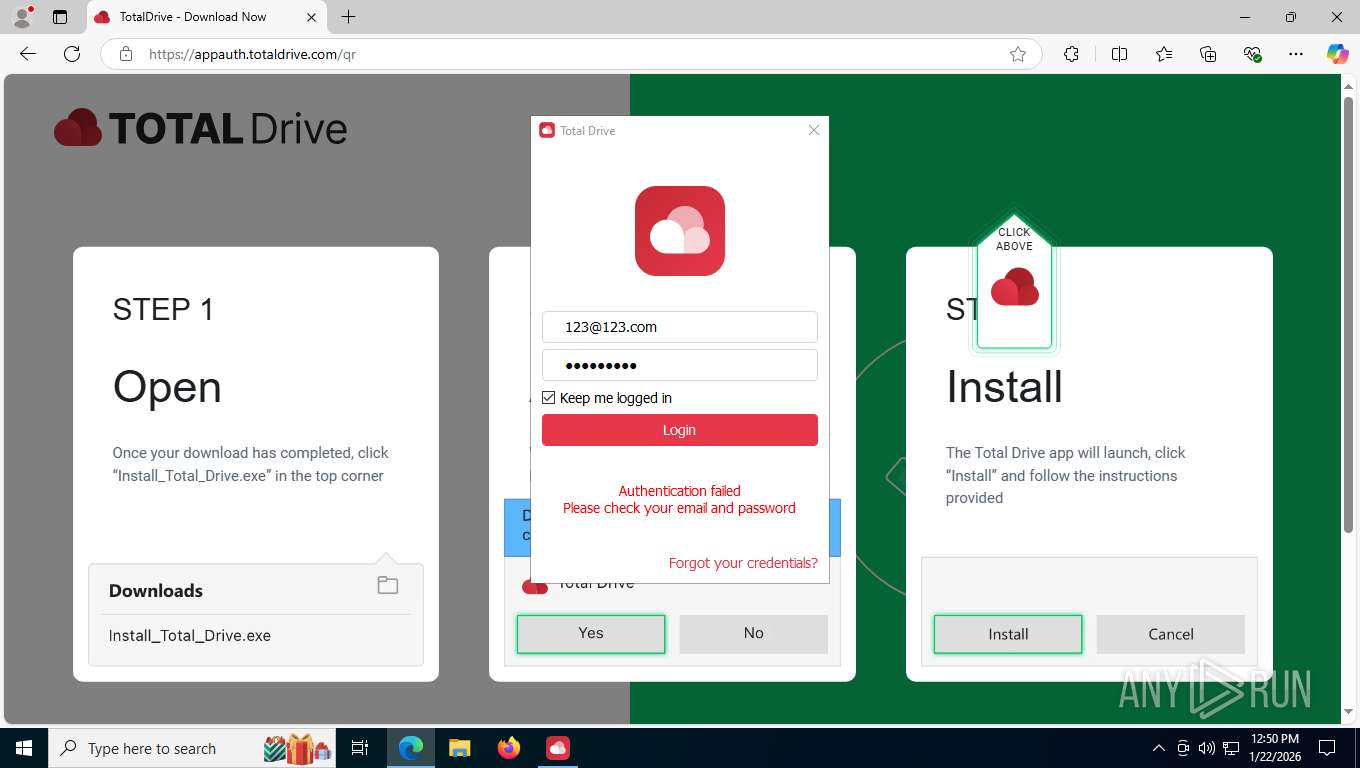
Task: Click the Total Drive cloud logo in dialog
Action: (680, 231)
